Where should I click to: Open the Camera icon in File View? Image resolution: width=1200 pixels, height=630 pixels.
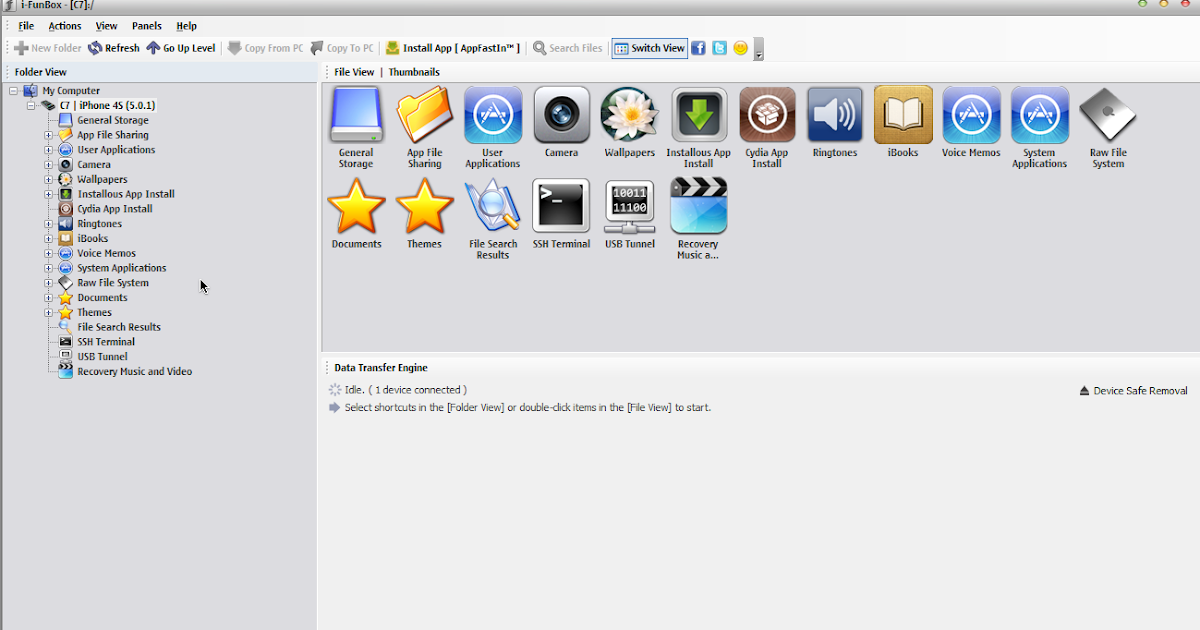pos(562,115)
